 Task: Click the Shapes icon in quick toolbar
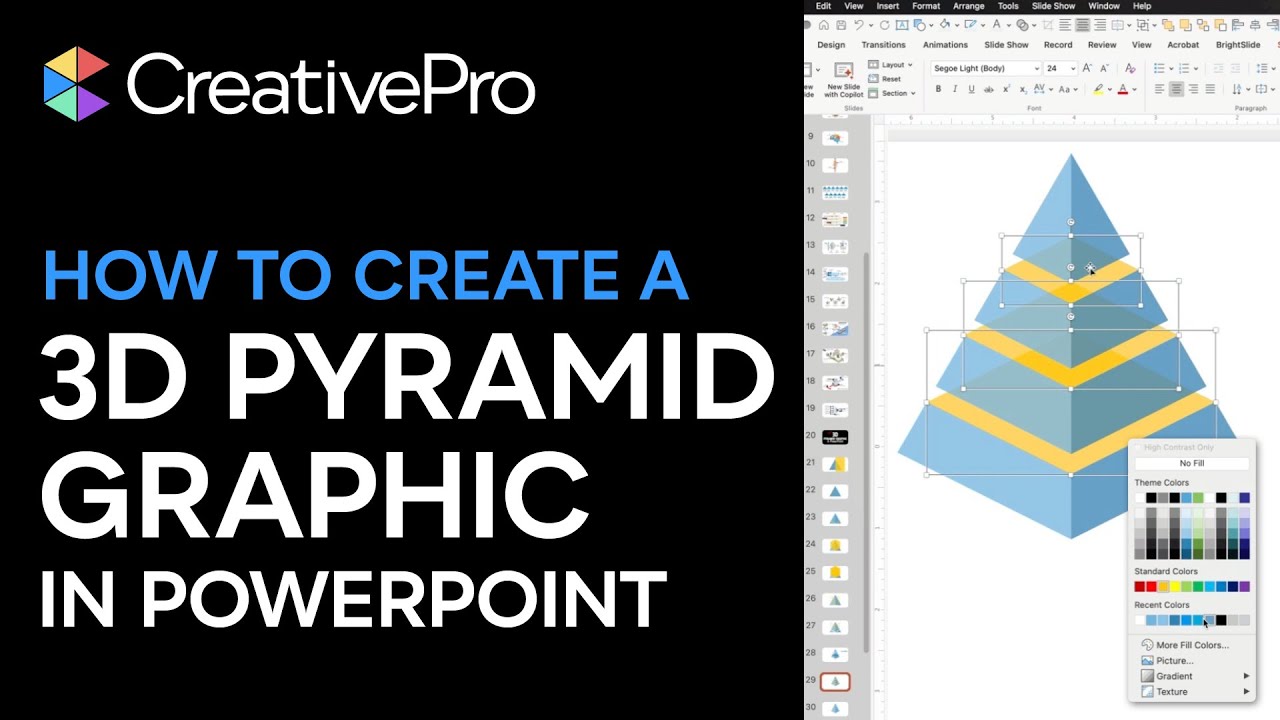(x=920, y=25)
